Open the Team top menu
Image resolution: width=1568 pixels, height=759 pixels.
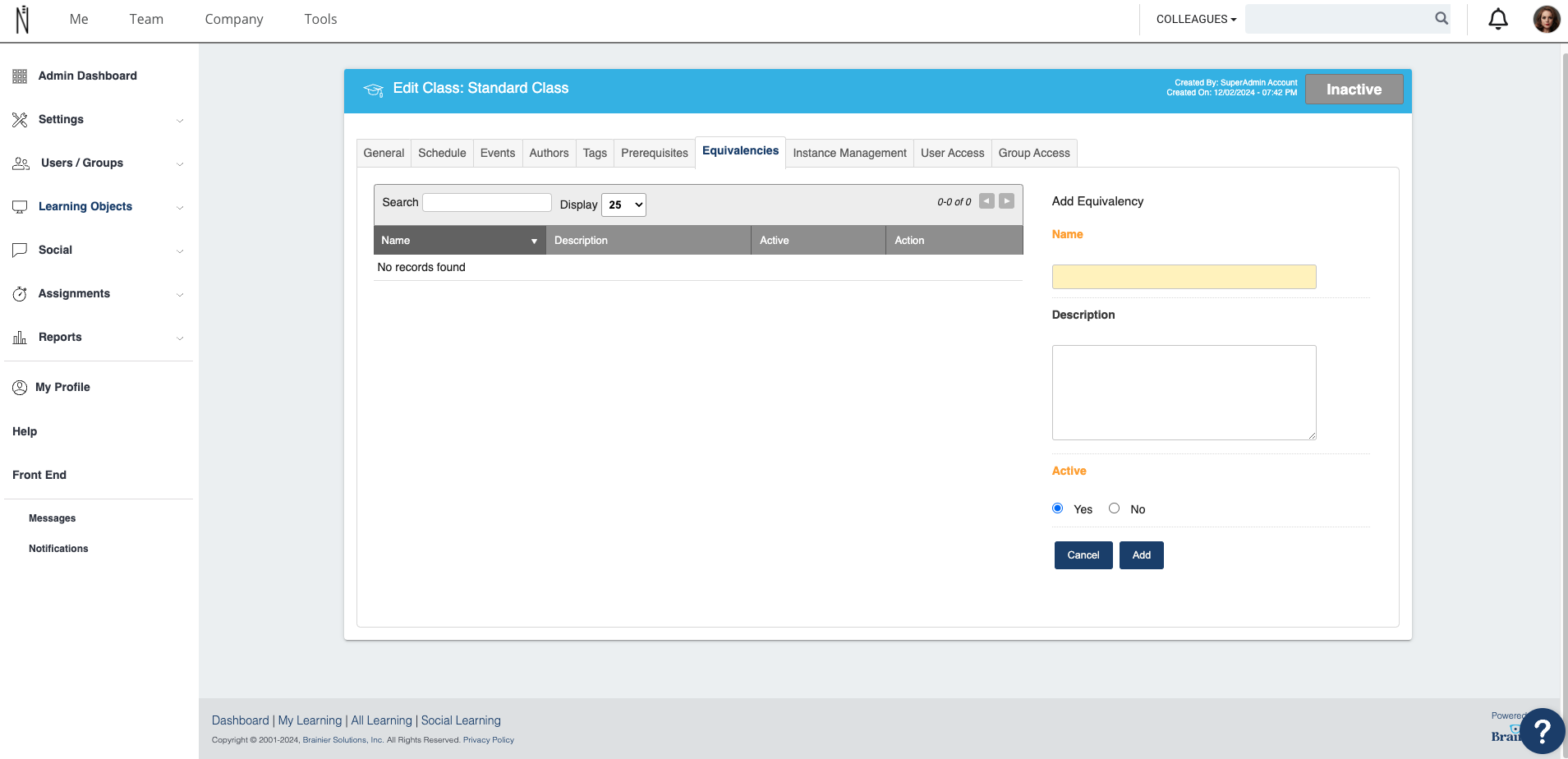coord(146,19)
